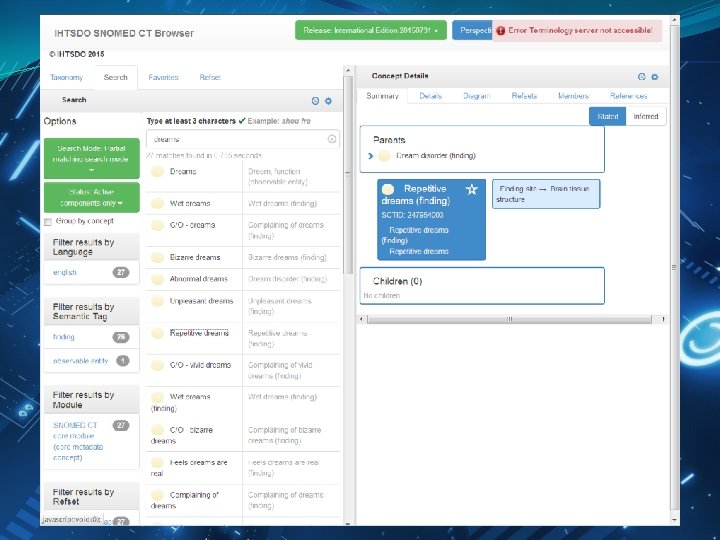Click the circle icon beside Repetitive dreams result row
This screenshot has height=540, width=720.
click(x=158, y=333)
